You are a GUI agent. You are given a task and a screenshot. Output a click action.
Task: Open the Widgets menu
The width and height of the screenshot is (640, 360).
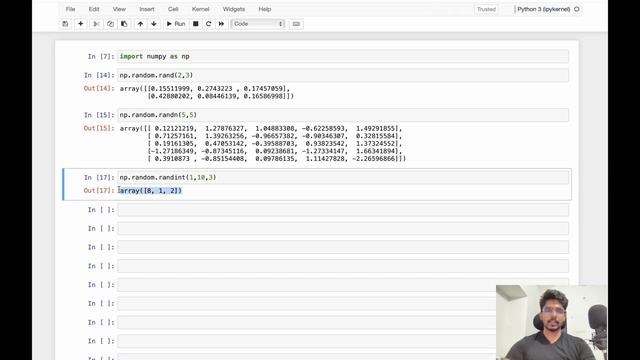pos(234,9)
